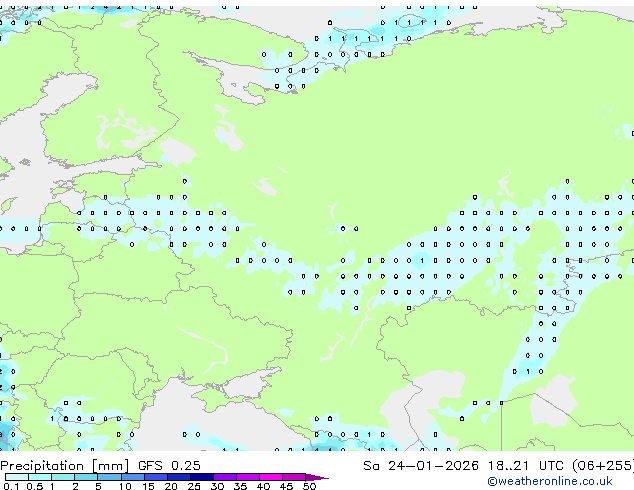Click the legend scale label '50'
Image resolution: width=634 pixels, height=490 pixels.
click(x=309, y=486)
